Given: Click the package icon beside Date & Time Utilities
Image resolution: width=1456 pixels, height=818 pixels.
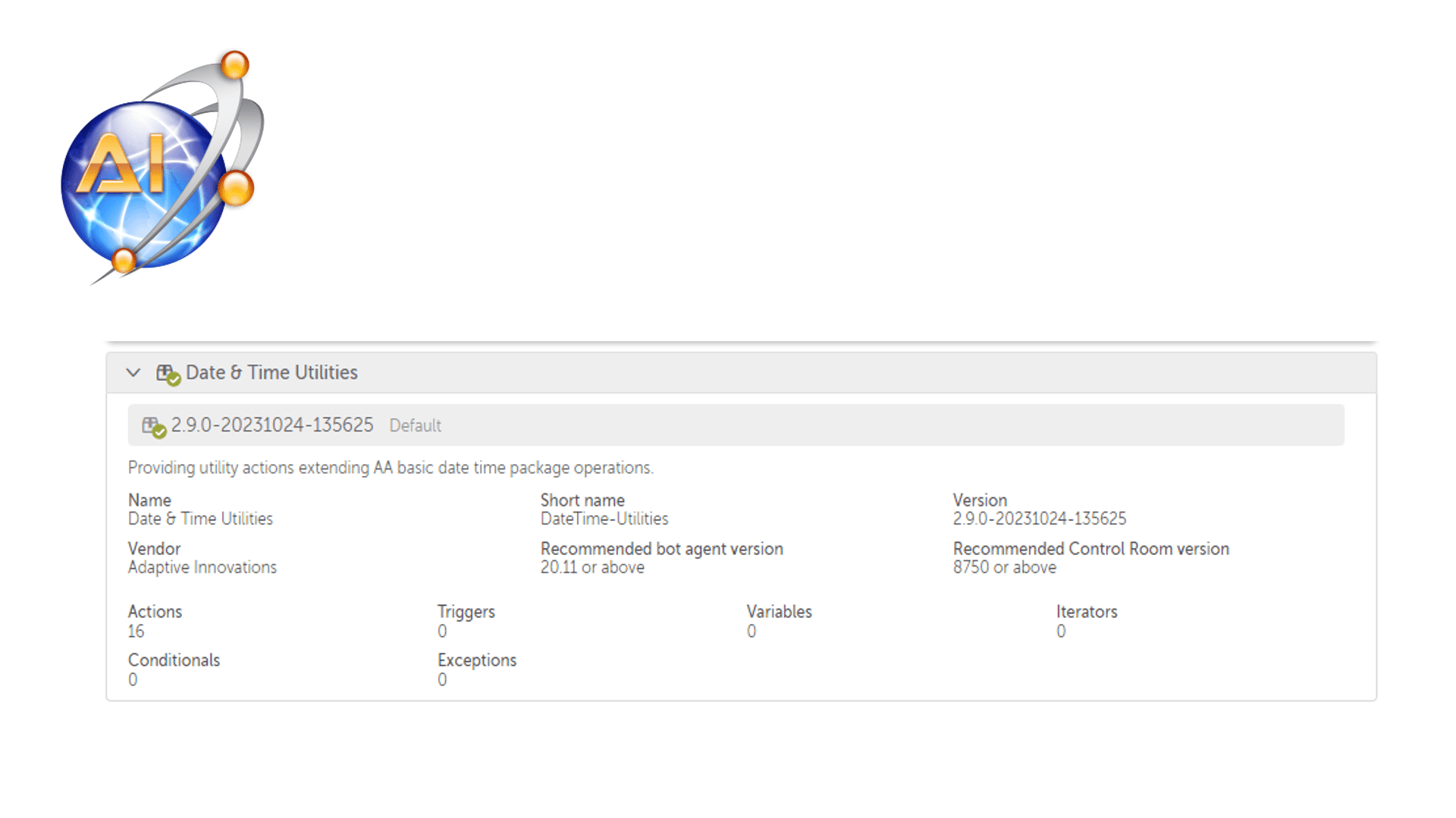Looking at the screenshot, I should click(x=168, y=374).
